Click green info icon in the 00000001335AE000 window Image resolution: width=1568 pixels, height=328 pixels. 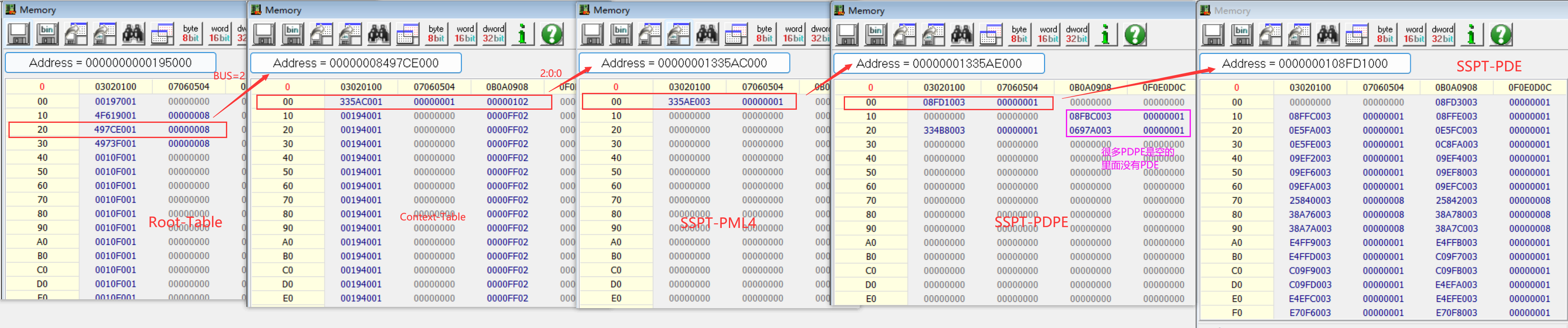coord(1106,35)
